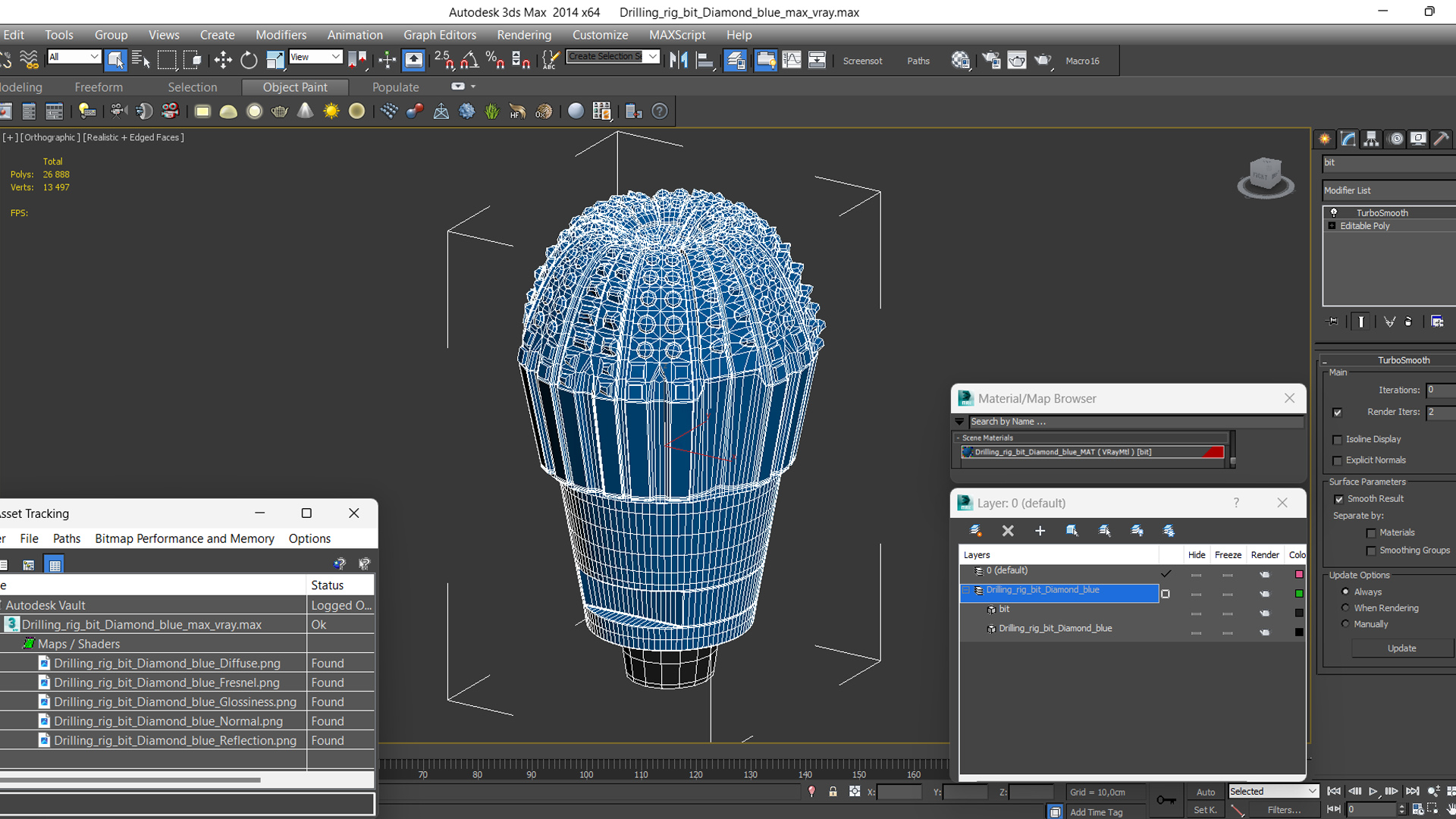The width and height of the screenshot is (1456, 819).
Task: Create a new layer in Layer dialog
Action: coord(975,531)
